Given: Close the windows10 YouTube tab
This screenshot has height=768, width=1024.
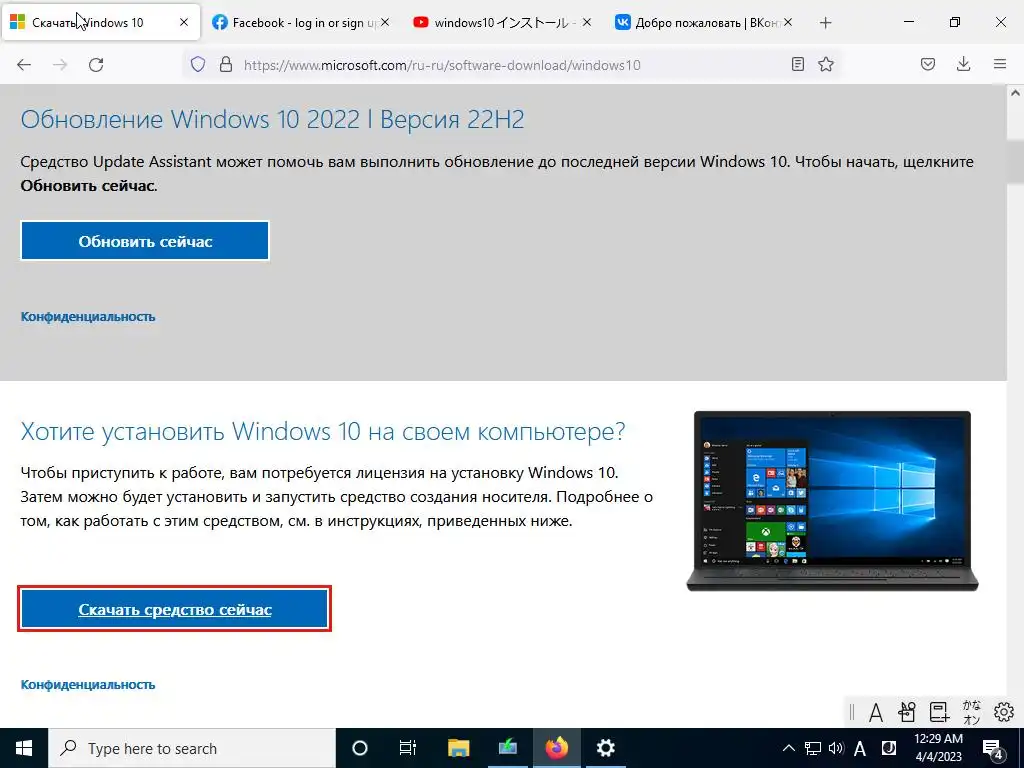Looking at the screenshot, I should pyautogui.click(x=586, y=22).
